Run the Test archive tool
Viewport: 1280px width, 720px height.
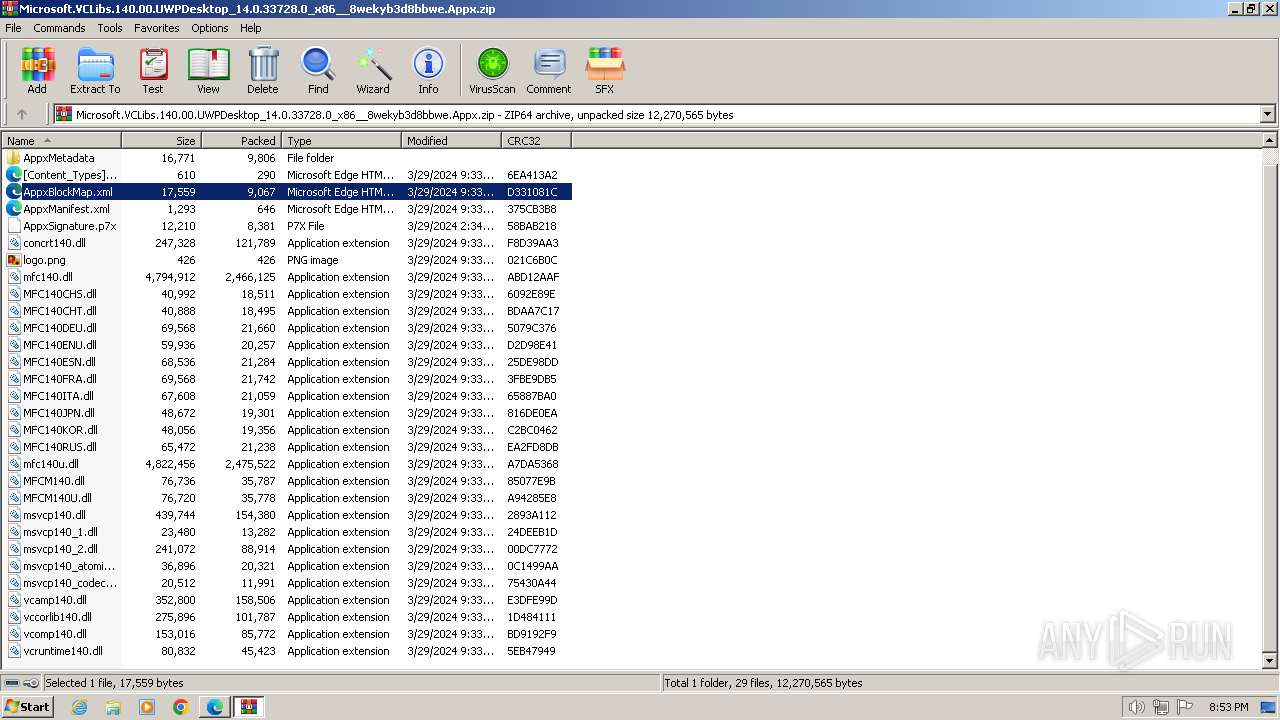point(153,71)
